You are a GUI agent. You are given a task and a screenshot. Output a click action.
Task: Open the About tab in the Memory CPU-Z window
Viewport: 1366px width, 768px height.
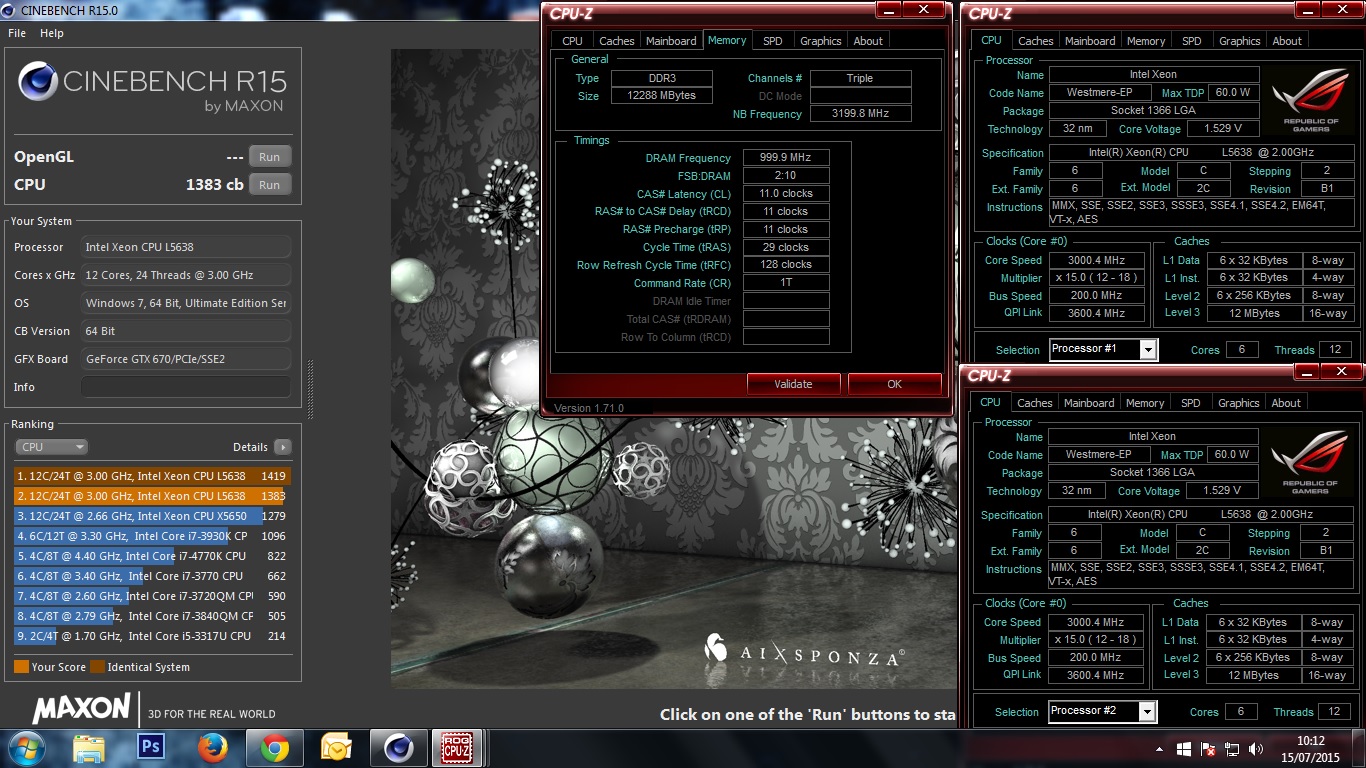[868, 41]
